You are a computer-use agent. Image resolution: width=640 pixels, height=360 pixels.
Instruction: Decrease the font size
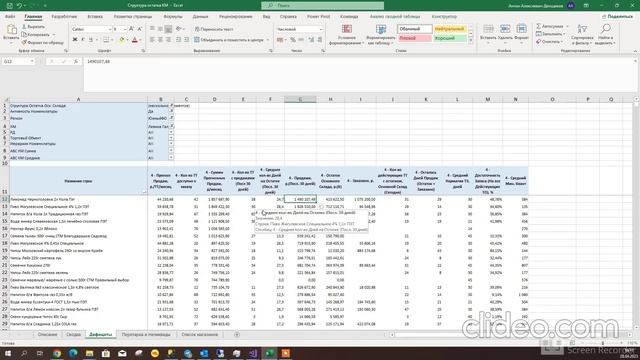click(140, 29)
